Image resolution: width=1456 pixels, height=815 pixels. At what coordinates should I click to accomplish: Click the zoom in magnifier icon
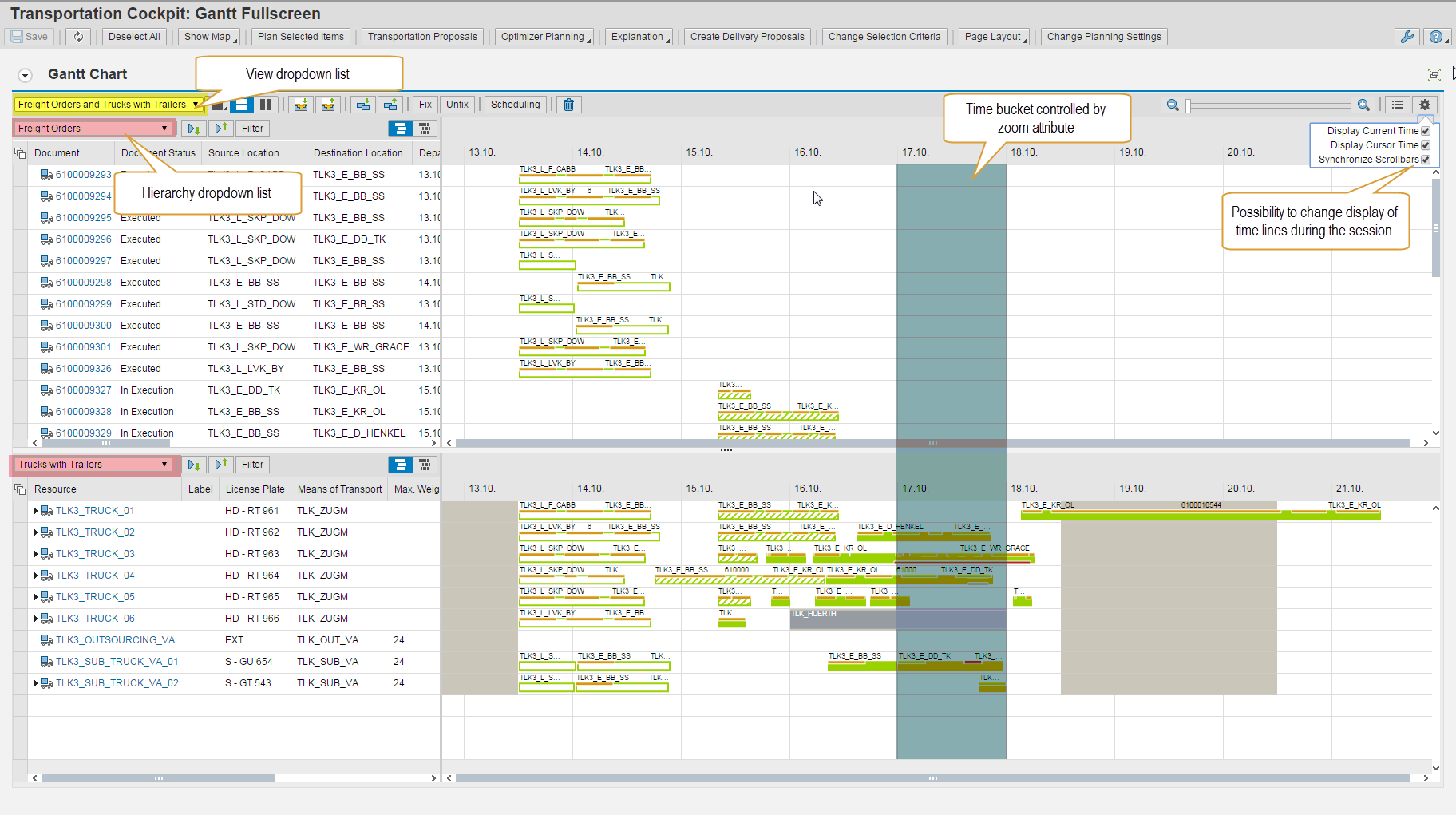(1363, 105)
